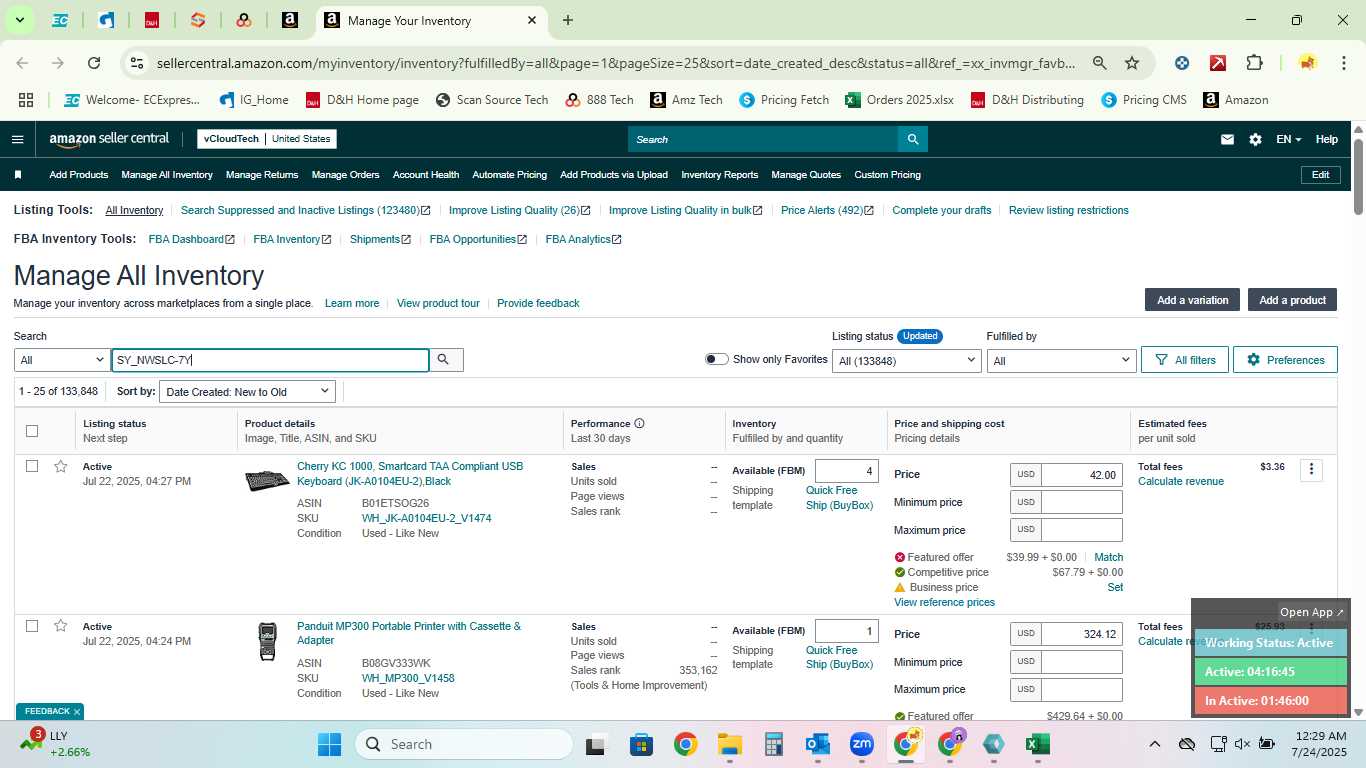Viewport: 1366px width, 768px height.
Task: Open Listing status All (133848) dropdown
Action: click(906, 360)
